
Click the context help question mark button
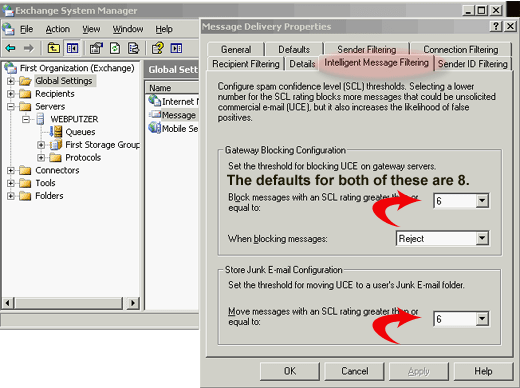pos(496,26)
